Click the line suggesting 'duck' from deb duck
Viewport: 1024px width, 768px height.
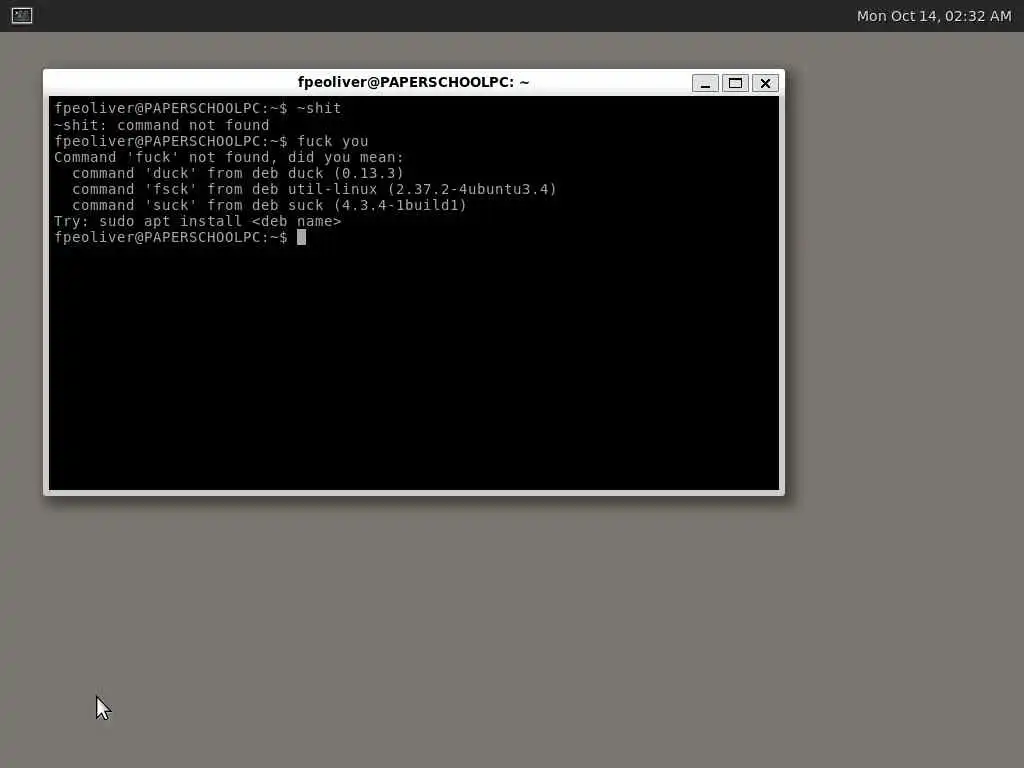pos(238,173)
